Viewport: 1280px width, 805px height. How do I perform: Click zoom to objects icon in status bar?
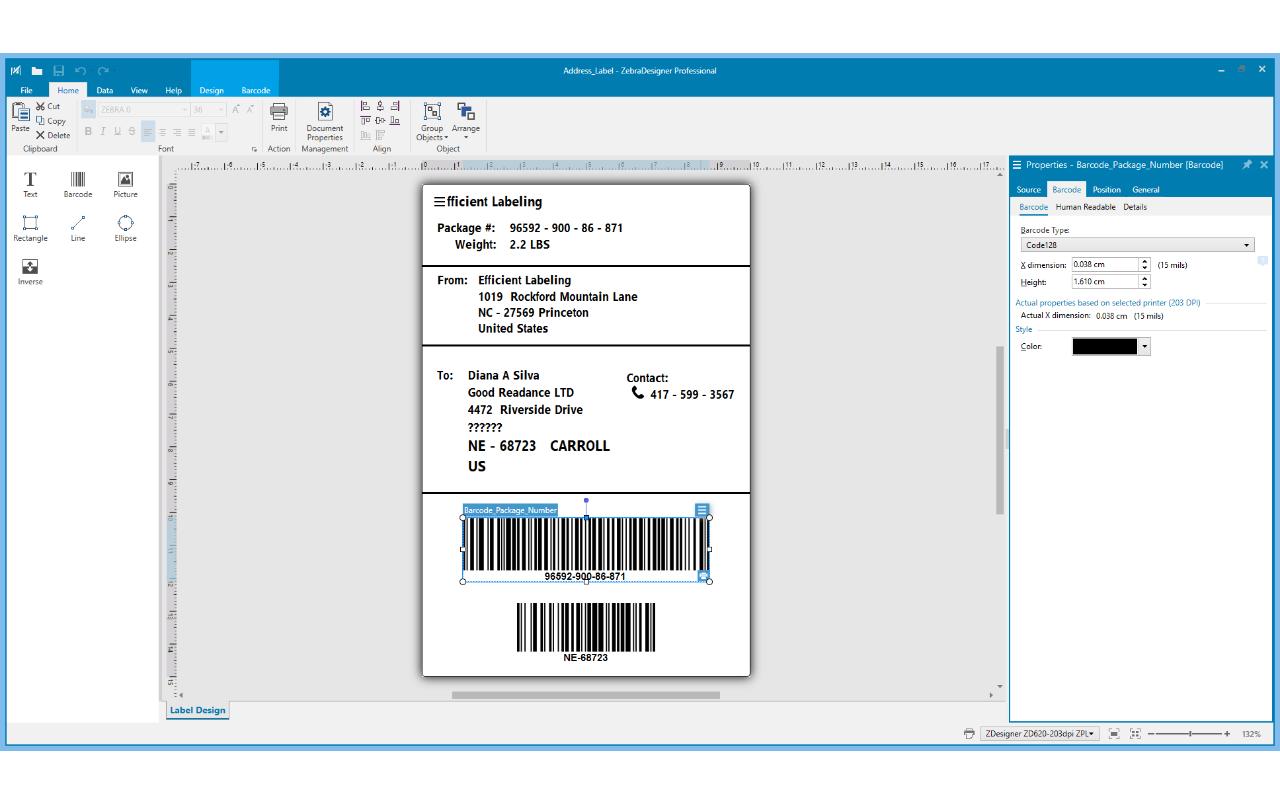click(1135, 734)
